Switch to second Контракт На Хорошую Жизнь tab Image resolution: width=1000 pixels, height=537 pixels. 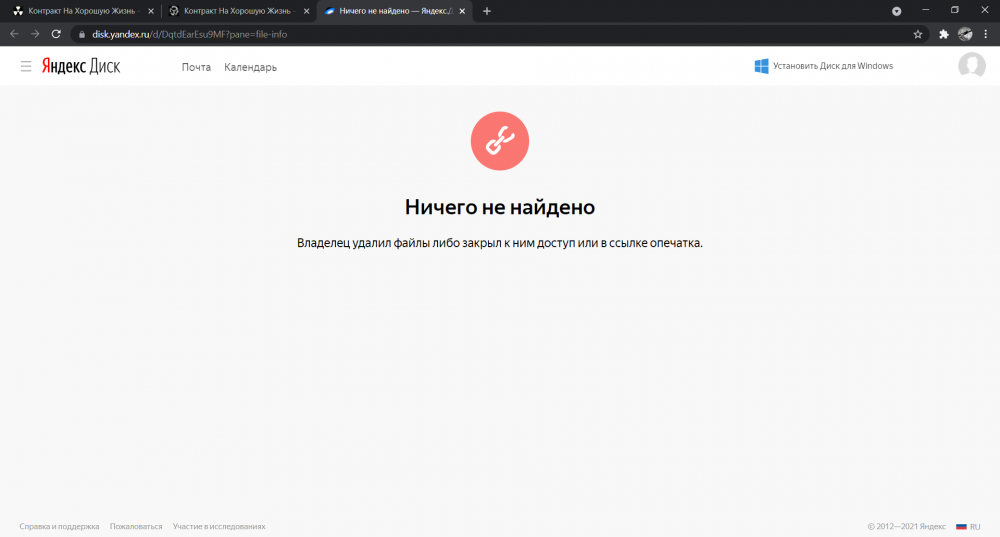point(239,11)
